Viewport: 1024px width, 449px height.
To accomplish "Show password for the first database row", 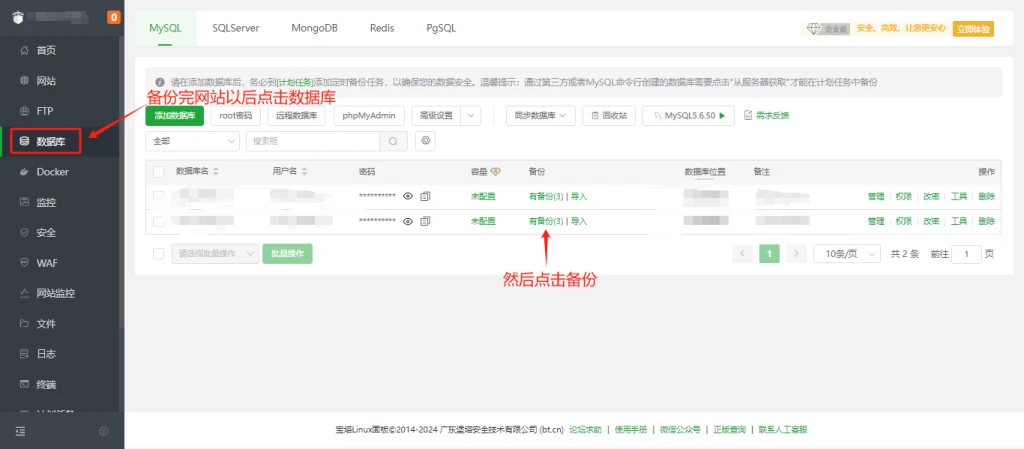I will (x=408, y=196).
